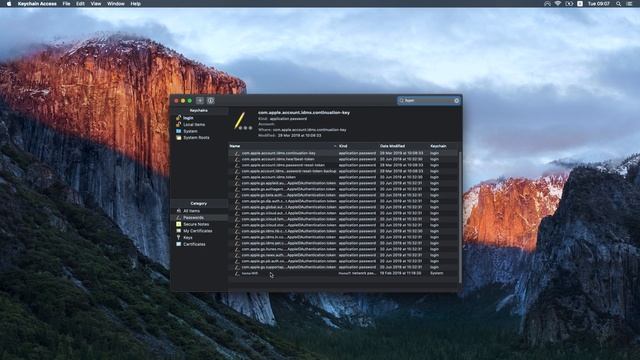Viewport: 640px width, 360px height.
Task: Open the Keychain Access app menu
Action: [x=37, y=4]
